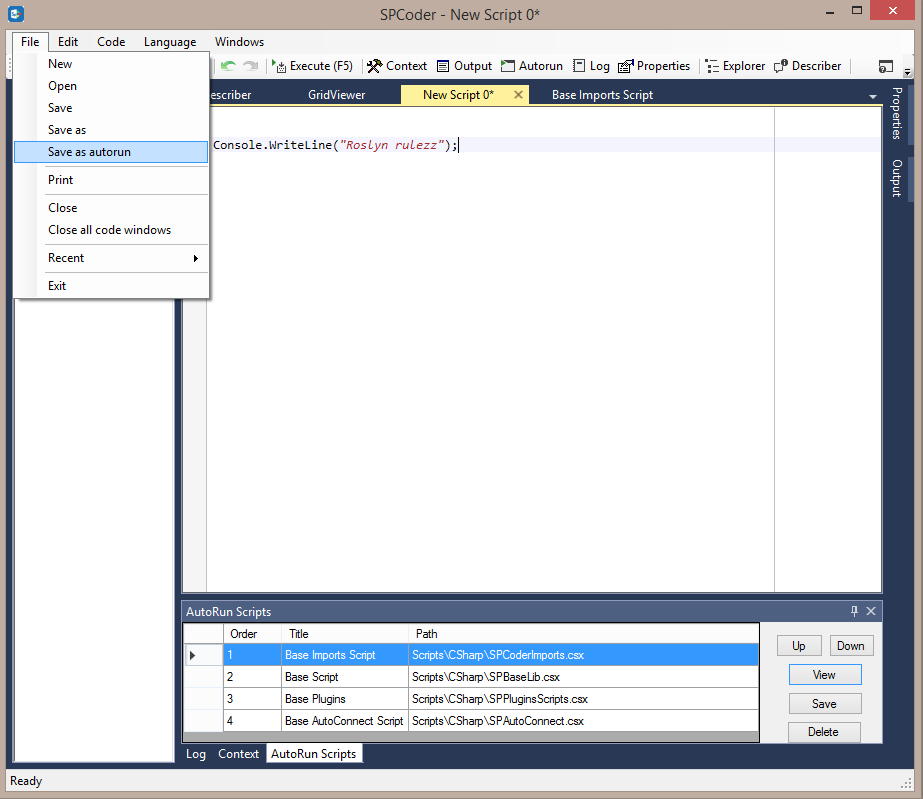Close the AutoRun Scripts panel
The width and height of the screenshot is (923, 799).
(871, 611)
